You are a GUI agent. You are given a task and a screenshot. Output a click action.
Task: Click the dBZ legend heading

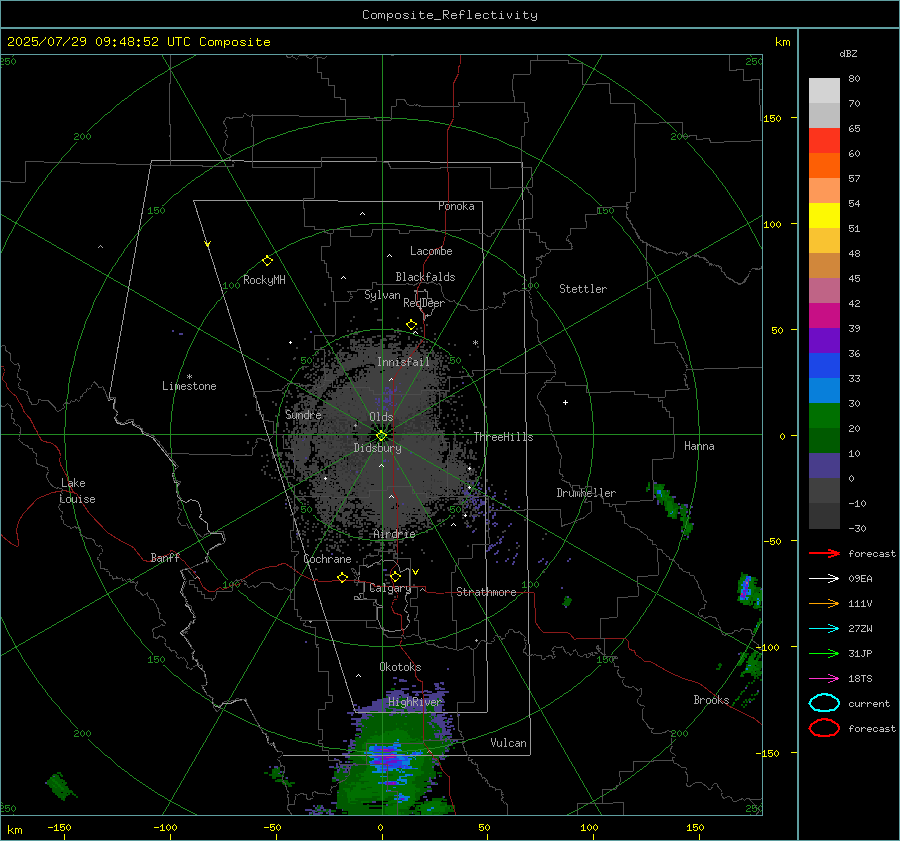848,53
